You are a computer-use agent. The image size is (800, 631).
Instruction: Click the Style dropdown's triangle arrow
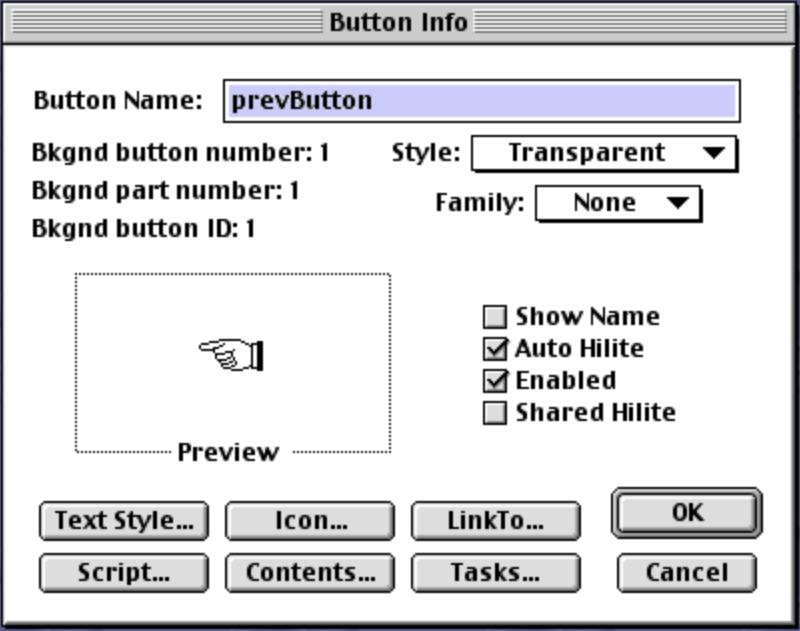710,153
